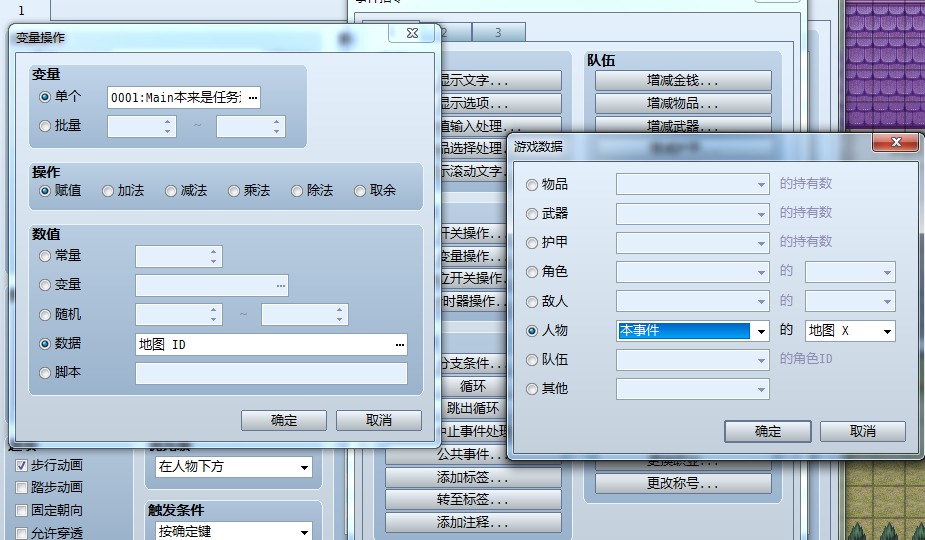Click the 0001:Main variable field
This screenshot has width=925, height=540.
coord(183,98)
